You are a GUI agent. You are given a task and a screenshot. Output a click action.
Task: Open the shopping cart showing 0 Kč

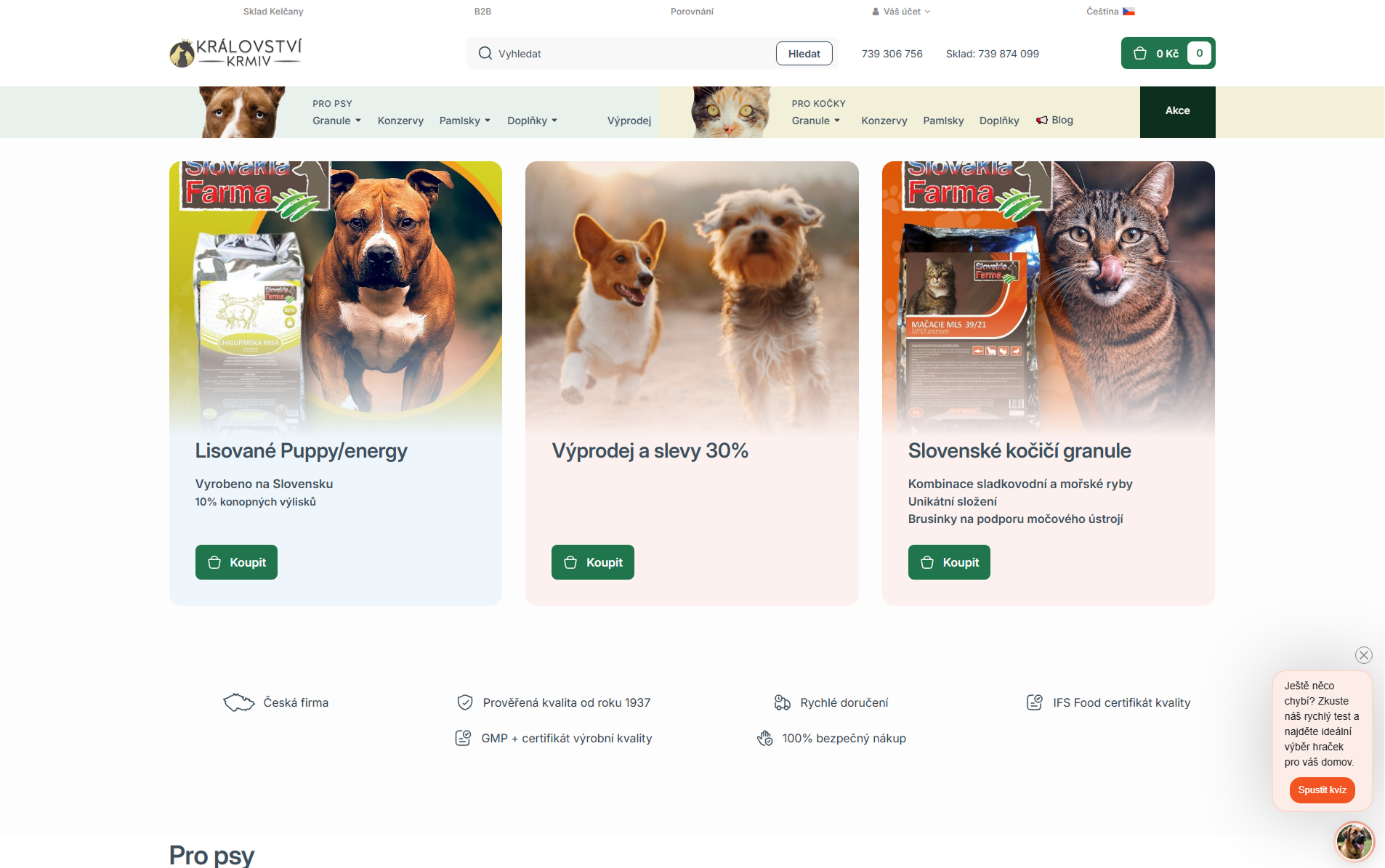(x=1167, y=53)
